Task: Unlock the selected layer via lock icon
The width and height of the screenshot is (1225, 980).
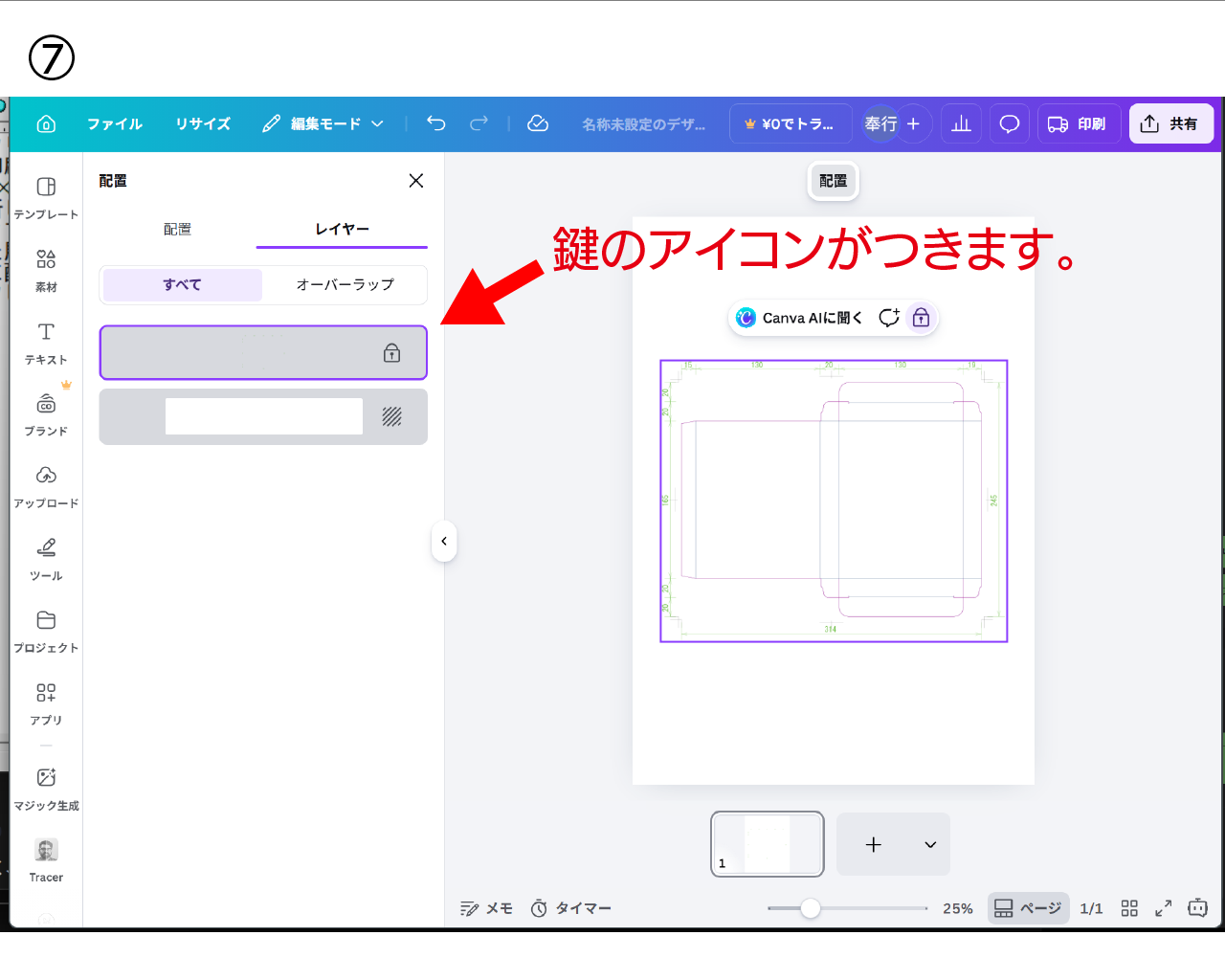Action: [x=391, y=353]
